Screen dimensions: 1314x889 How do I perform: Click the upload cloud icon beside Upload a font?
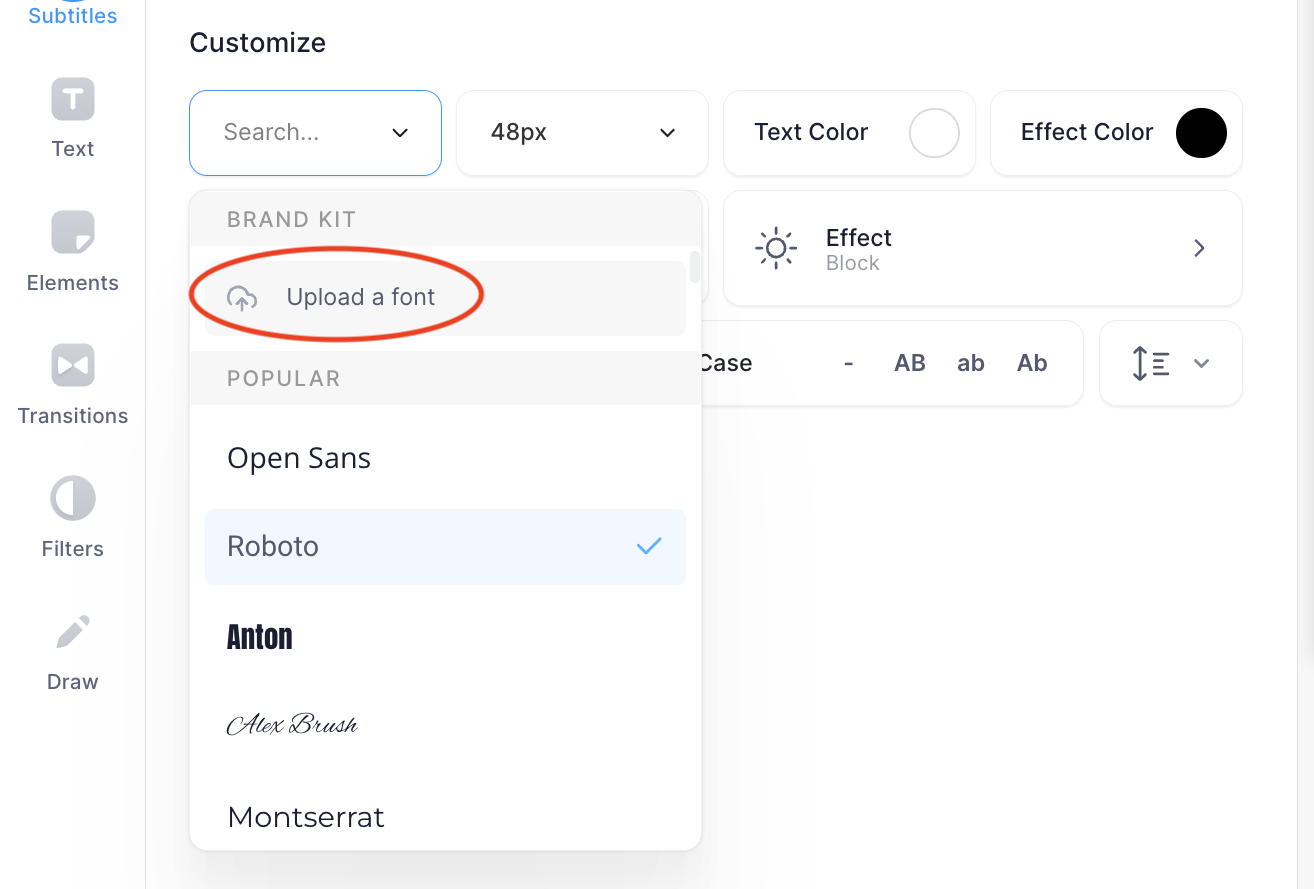[x=241, y=296]
